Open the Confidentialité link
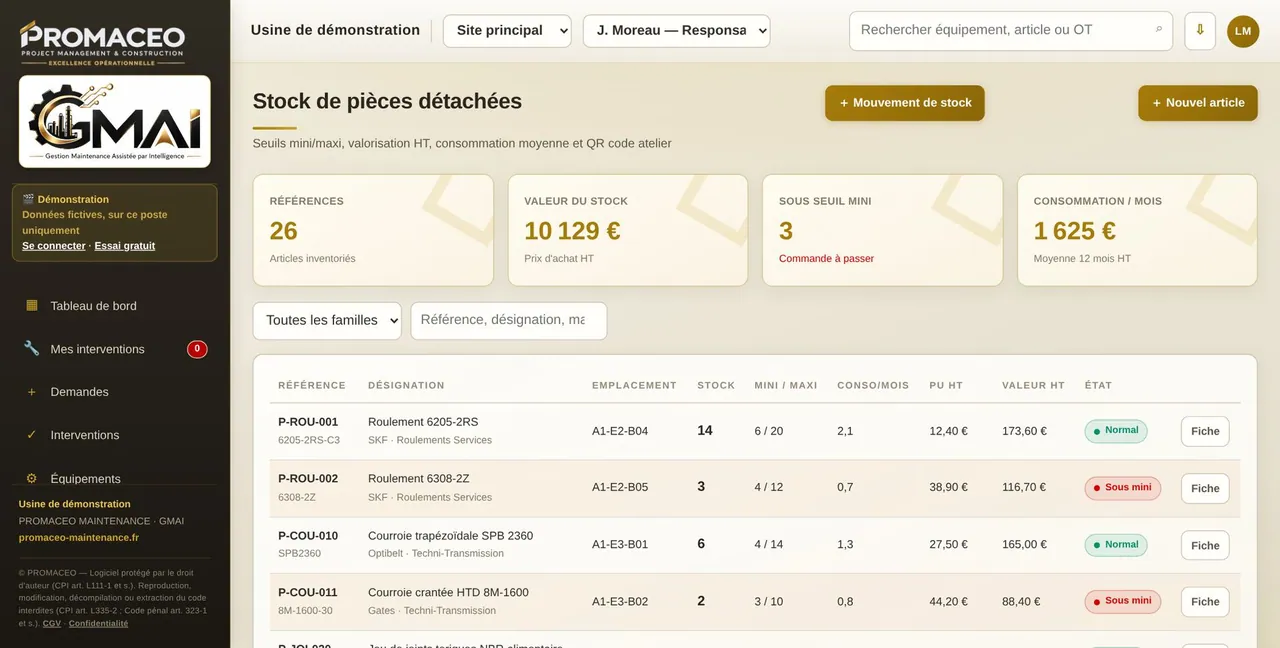The width and height of the screenshot is (1280, 648). [x=98, y=624]
